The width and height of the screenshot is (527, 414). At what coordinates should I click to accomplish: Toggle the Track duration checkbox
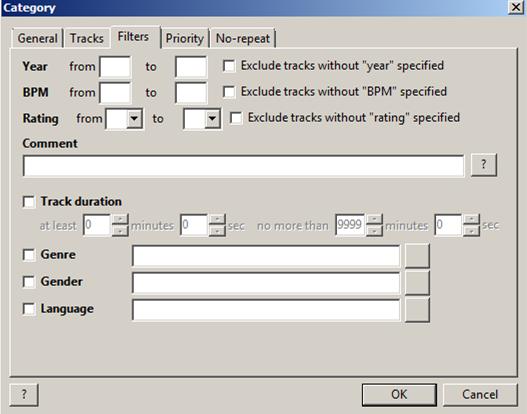[x=29, y=202]
